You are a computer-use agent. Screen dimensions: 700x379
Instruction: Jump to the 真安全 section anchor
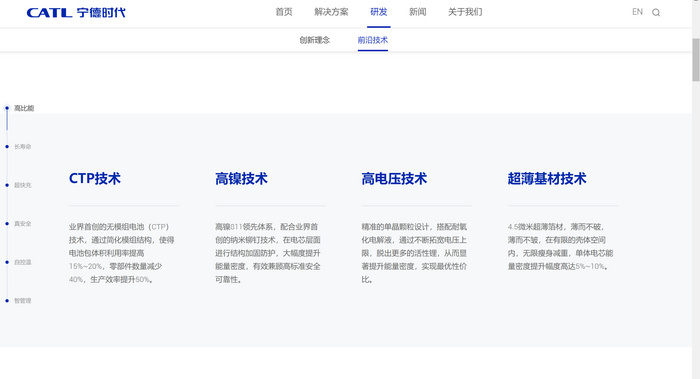click(22, 224)
